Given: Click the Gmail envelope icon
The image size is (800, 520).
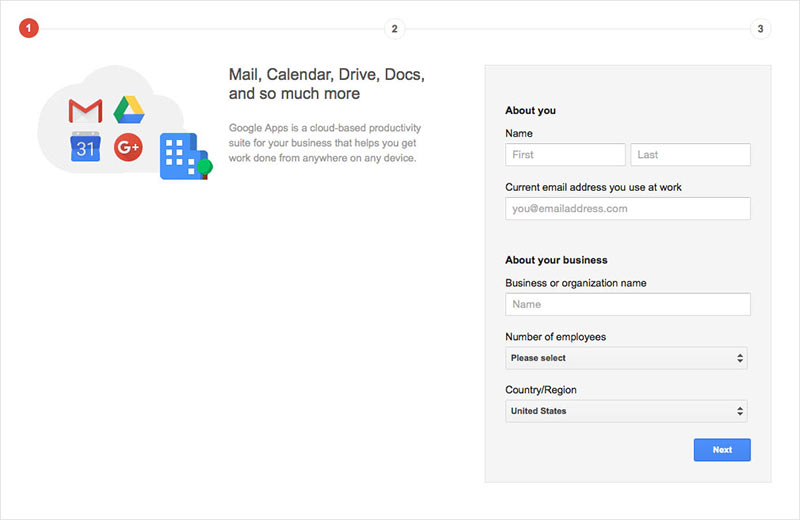Looking at the screenshot, I should pos(85,111).
